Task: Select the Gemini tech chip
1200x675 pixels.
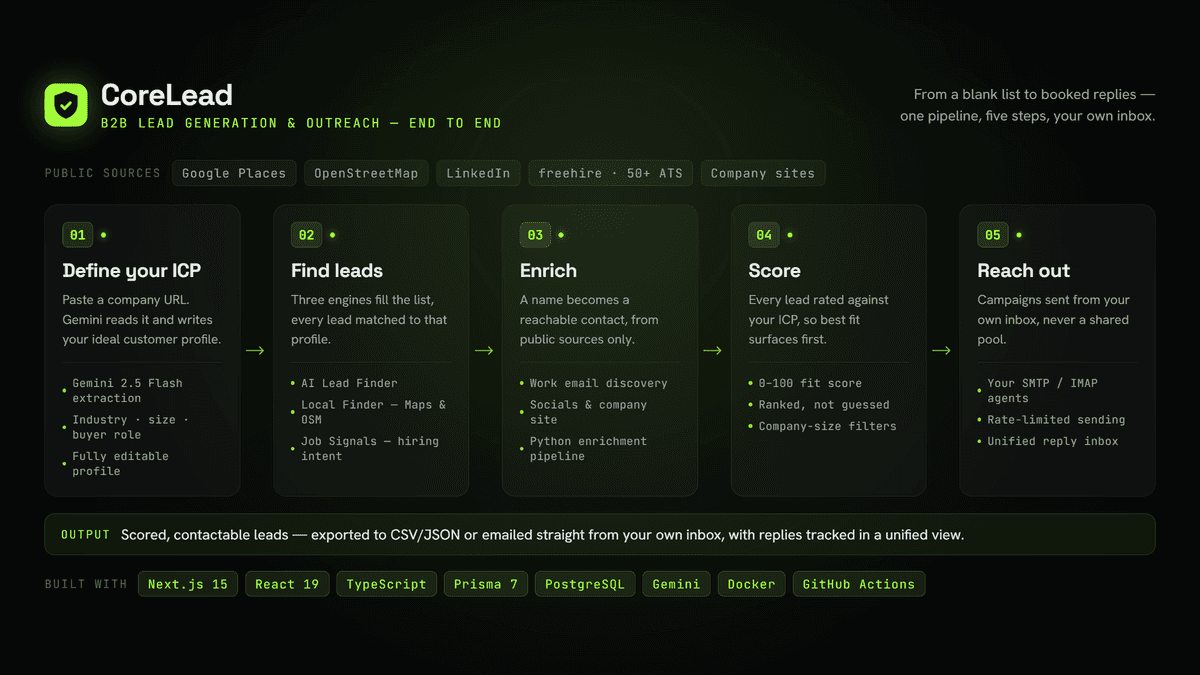Action: tap(677, 584)
